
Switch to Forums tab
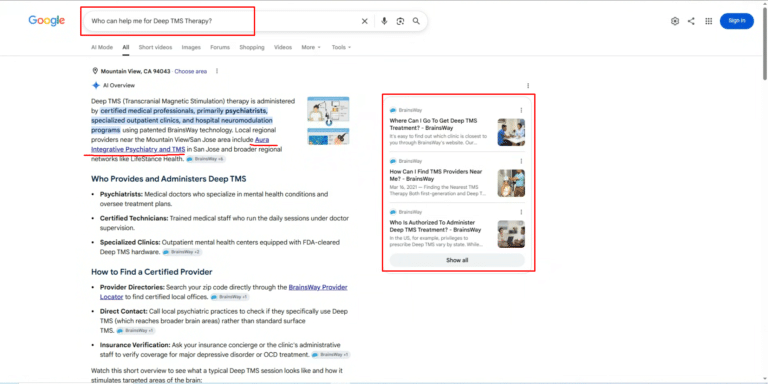[x=220, y=48]
